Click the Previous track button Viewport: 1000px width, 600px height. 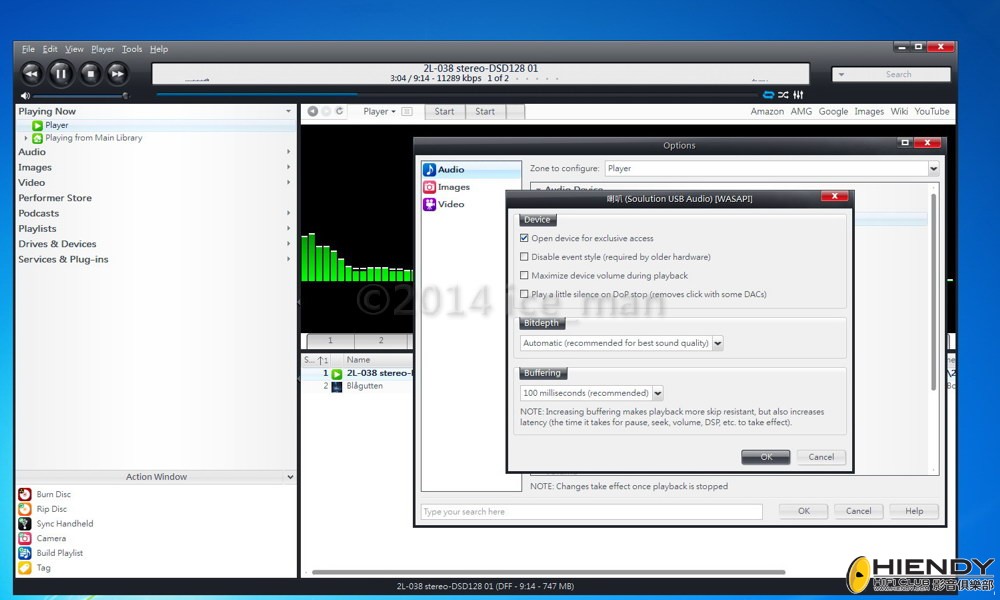(x=31, y=74)
